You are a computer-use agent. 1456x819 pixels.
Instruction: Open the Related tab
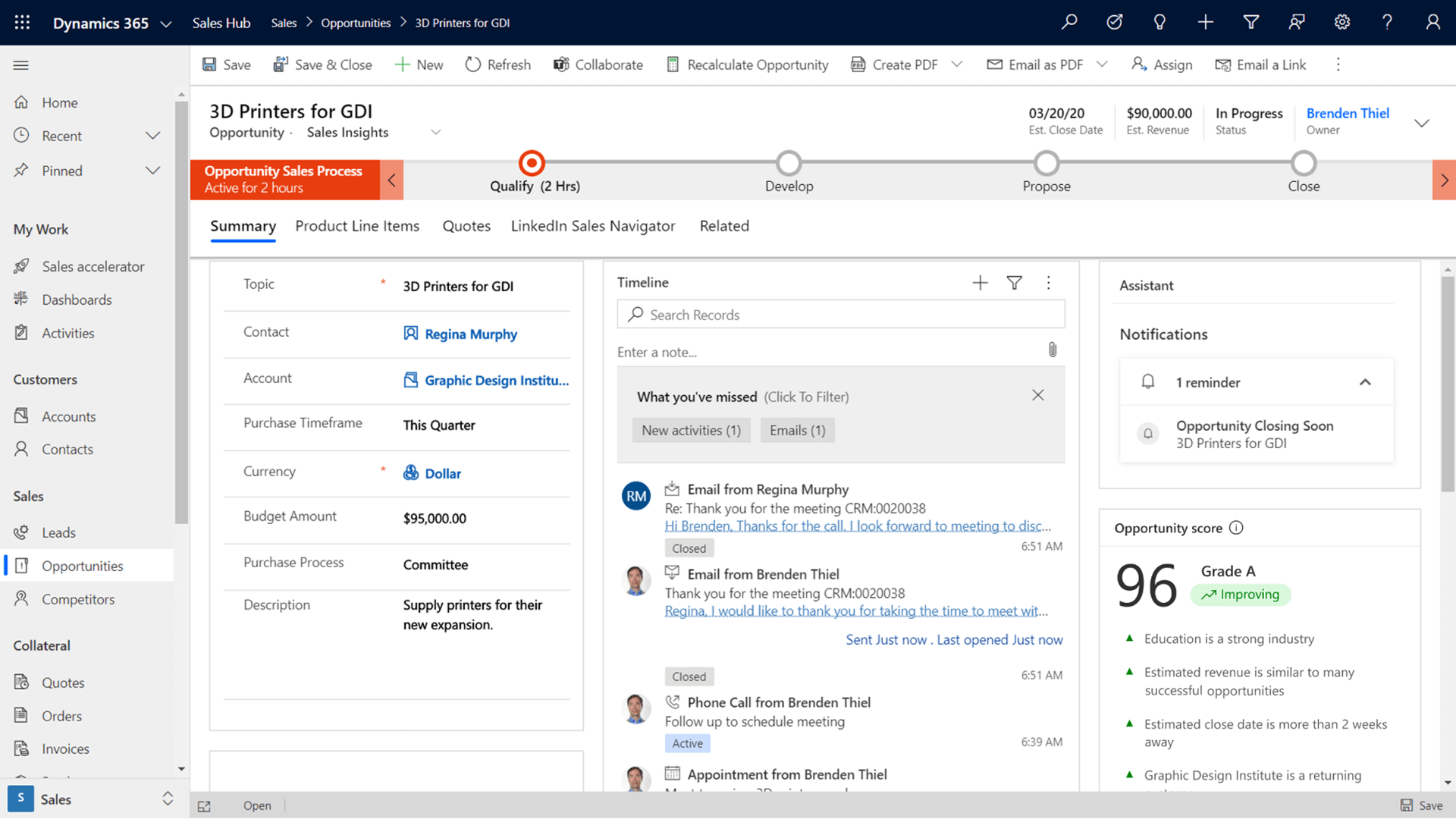tap(724, 226)
